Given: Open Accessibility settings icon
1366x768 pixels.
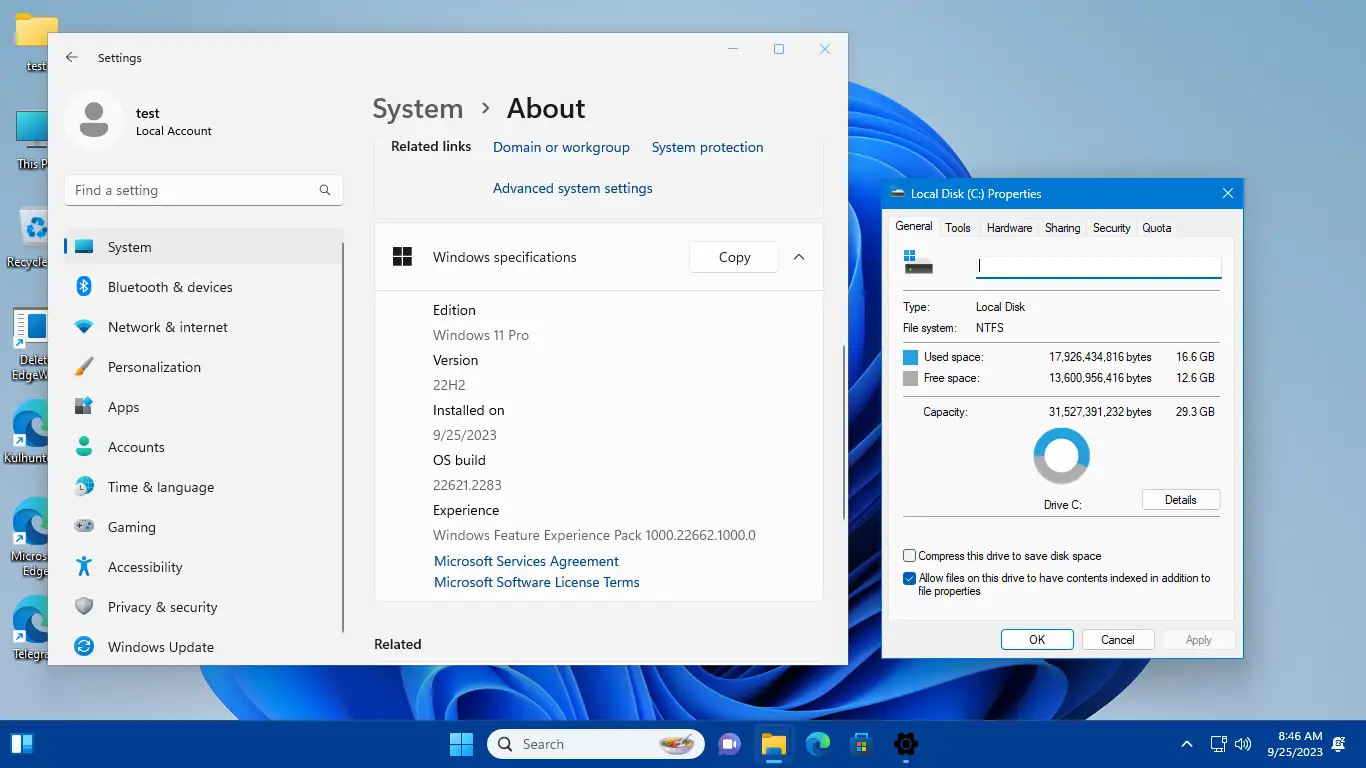Looking at the screenshot, I should coord(85,567).
